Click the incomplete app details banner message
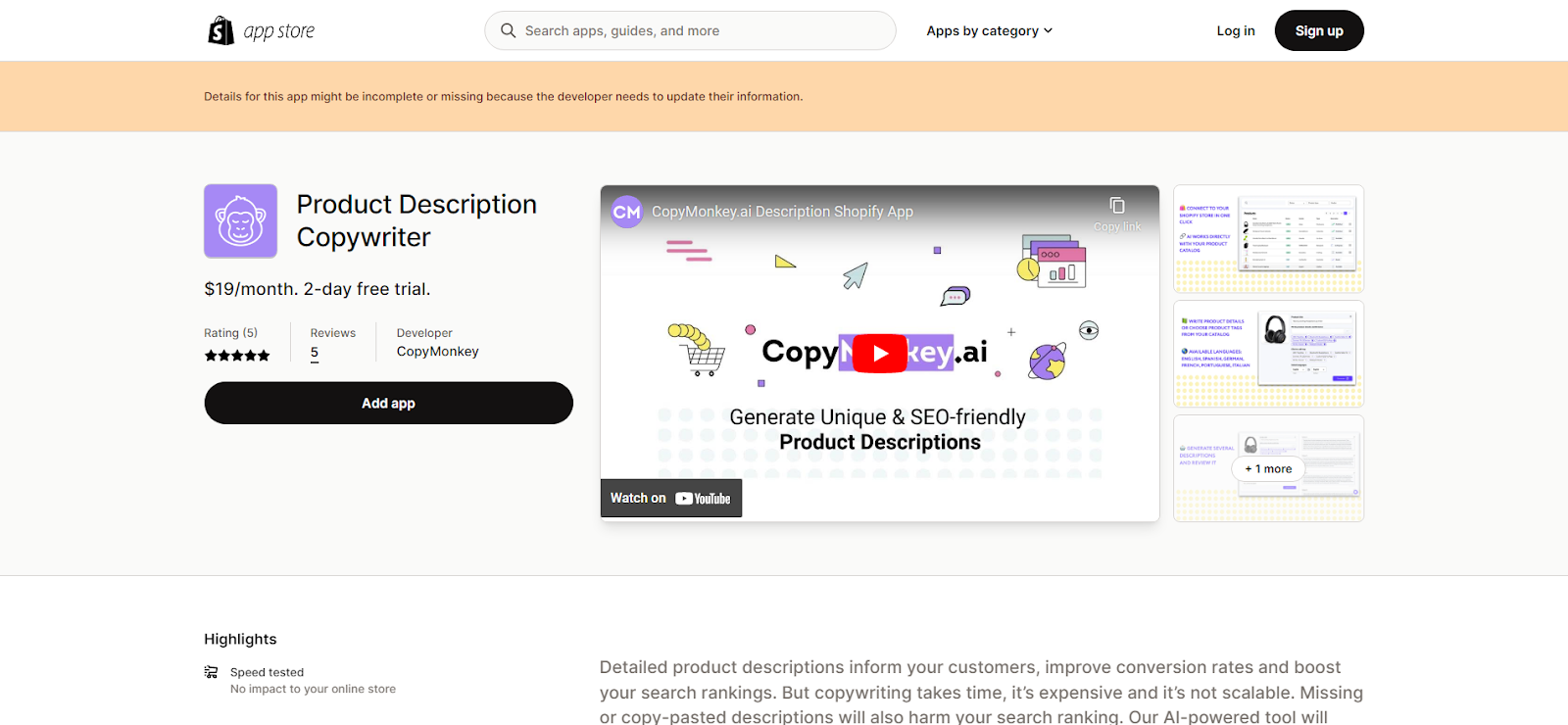Screen dimensions: 1568x725 (x=503, y=96)
